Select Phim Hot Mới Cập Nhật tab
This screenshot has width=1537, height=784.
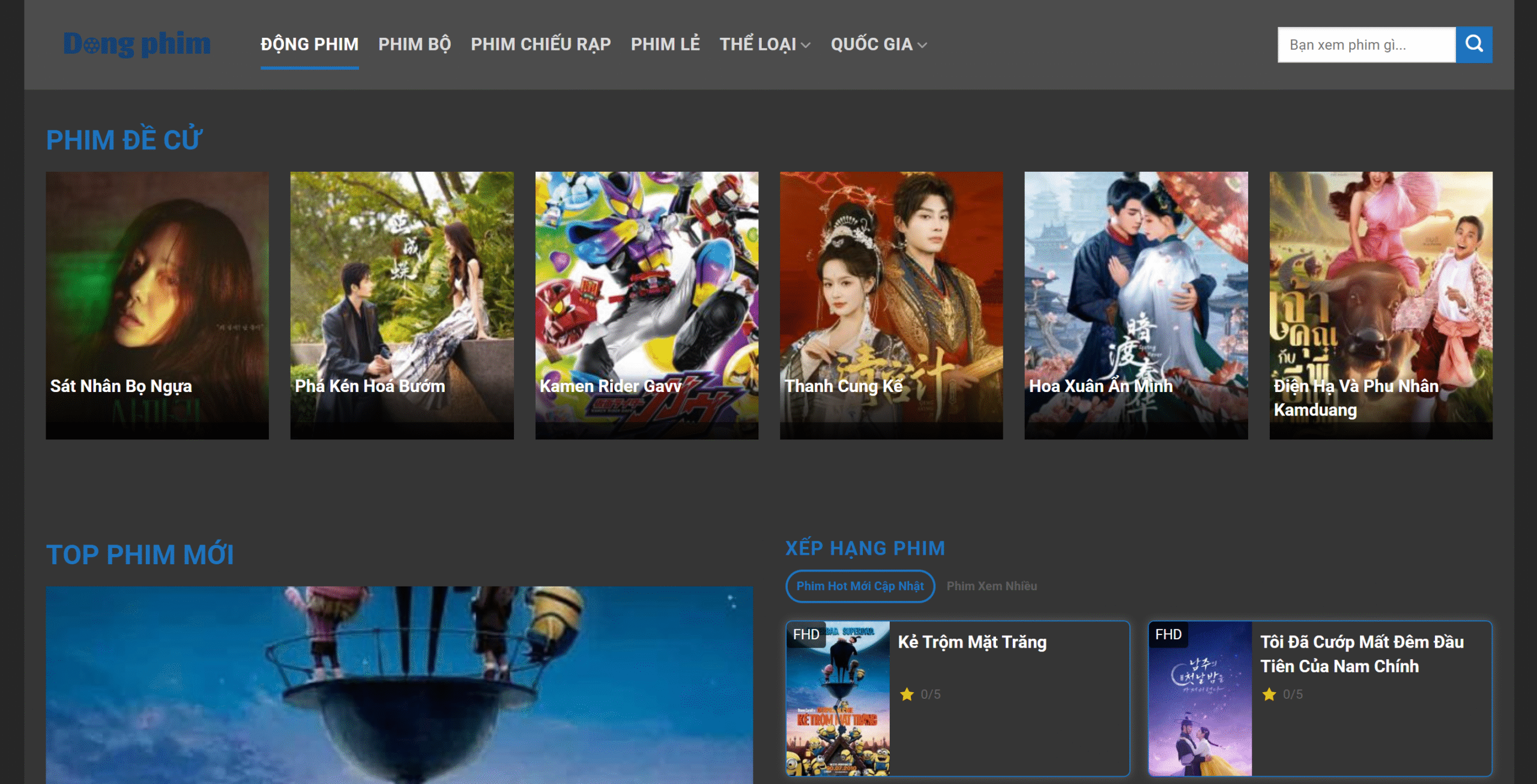[860, 586]
